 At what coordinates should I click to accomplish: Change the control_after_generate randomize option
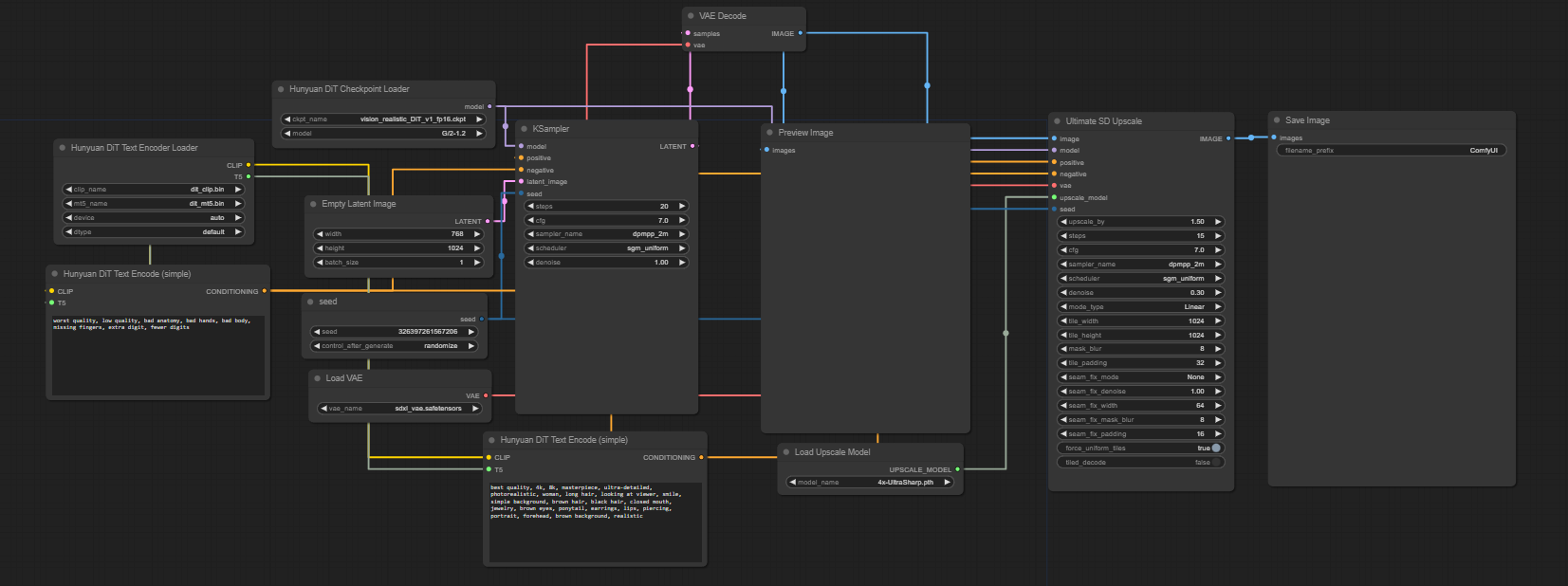pyautogui.click(x=394, y=346)
